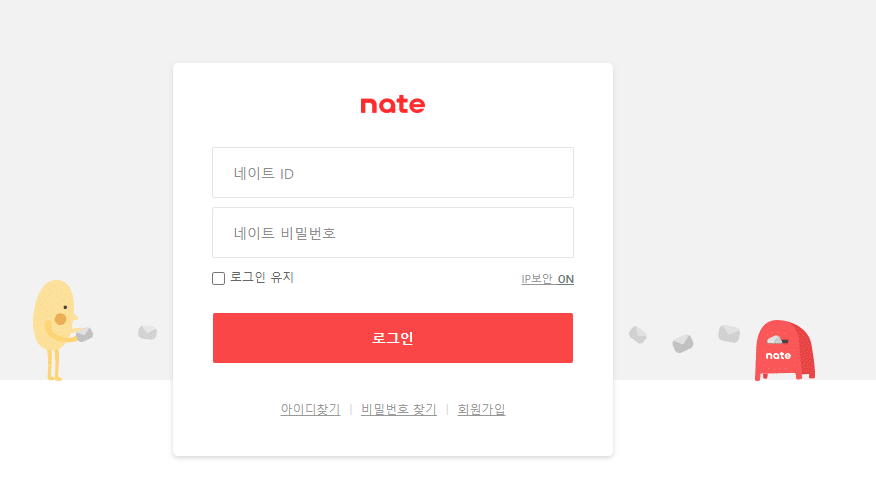Screen dimensions: 876x493
Task: Click the yellow bird character illustration
Action: [56, 330]
